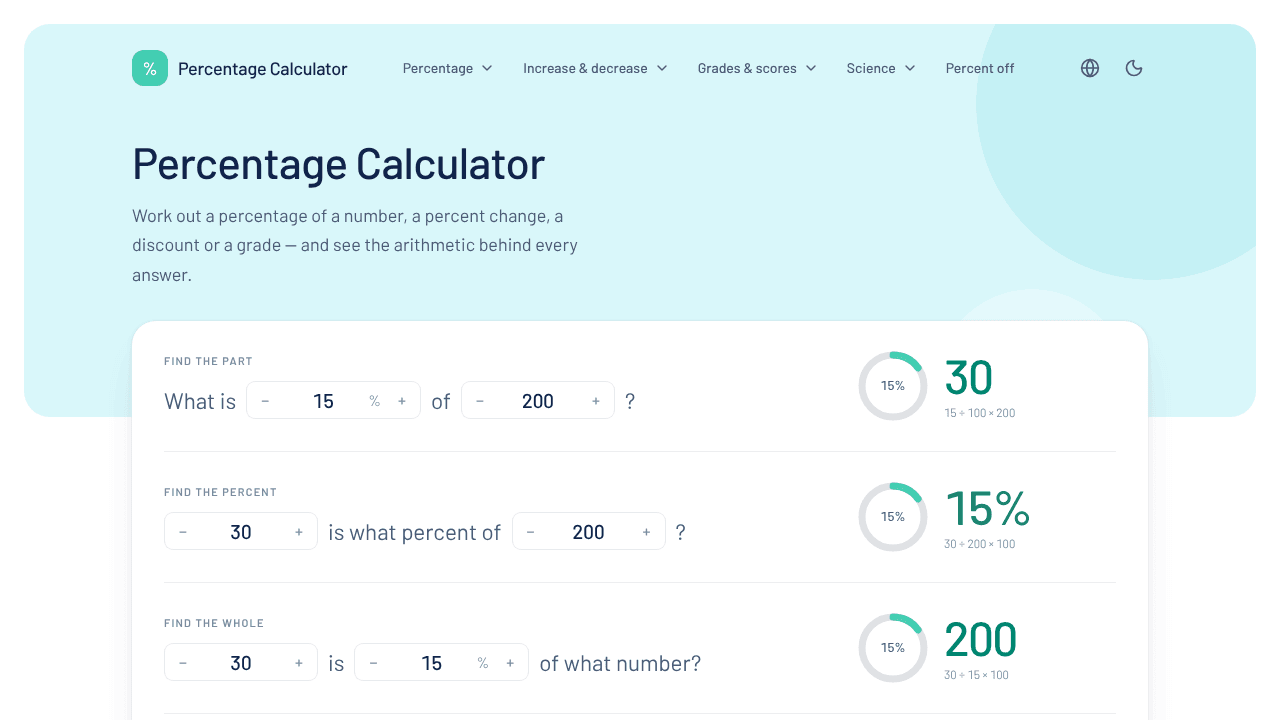Viewport: 1280px width, 720px height.
Task: Click the 15% ring beside result 30
Action: tap(893, 386)
